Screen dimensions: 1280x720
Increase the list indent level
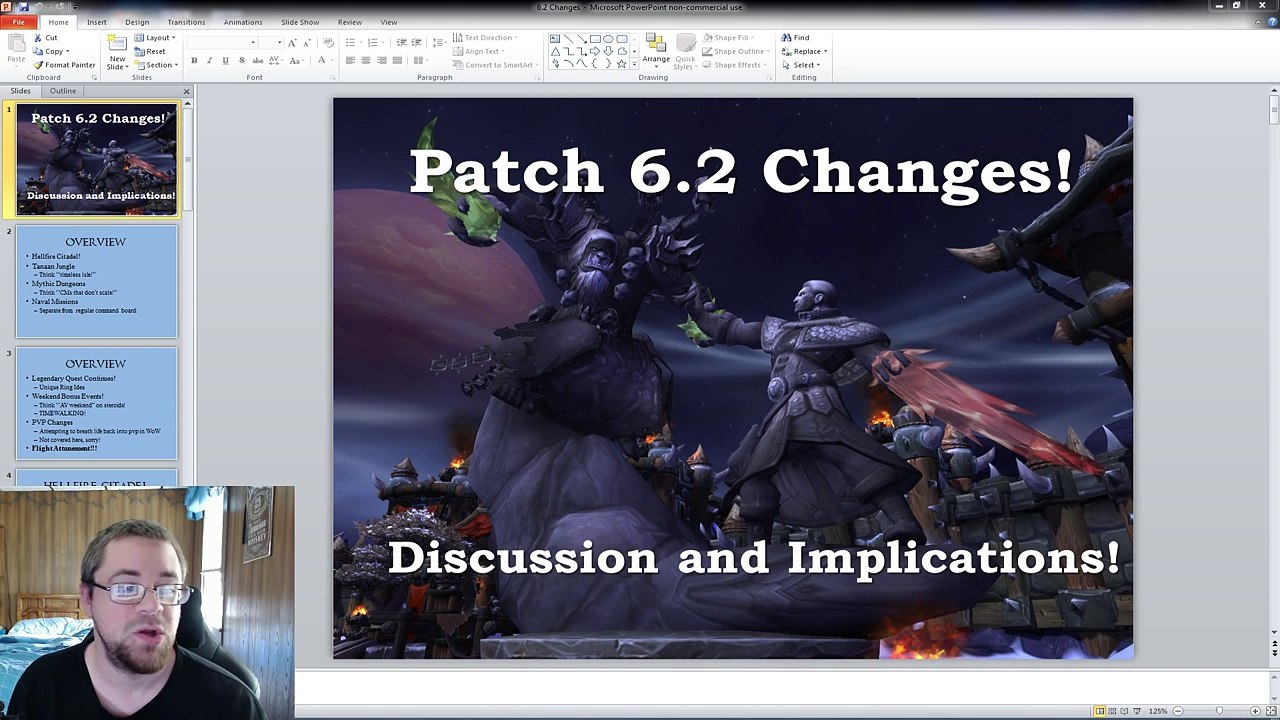pos(416,43)
